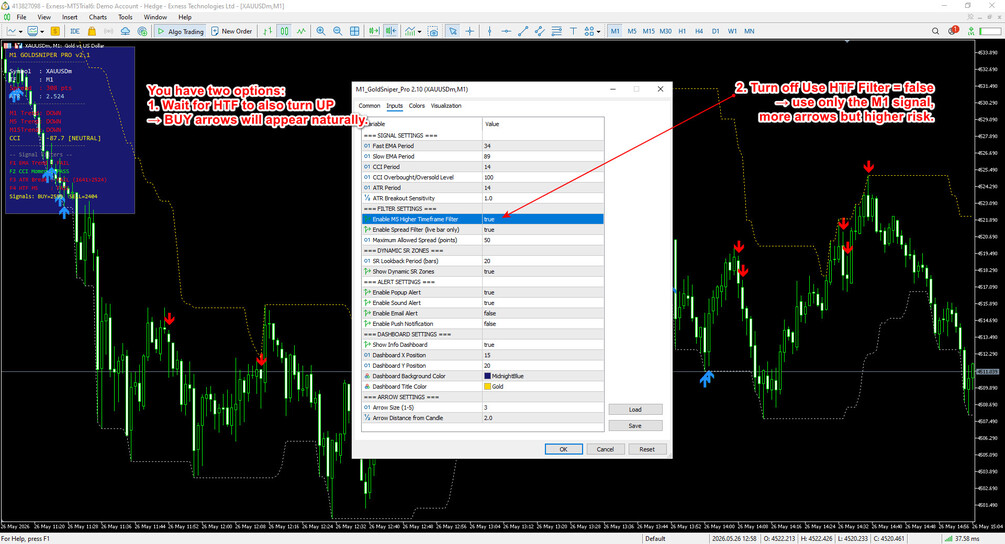Click the Load inputs button
This screenshot has height=544, width=1005.
(x=635, y=409)
